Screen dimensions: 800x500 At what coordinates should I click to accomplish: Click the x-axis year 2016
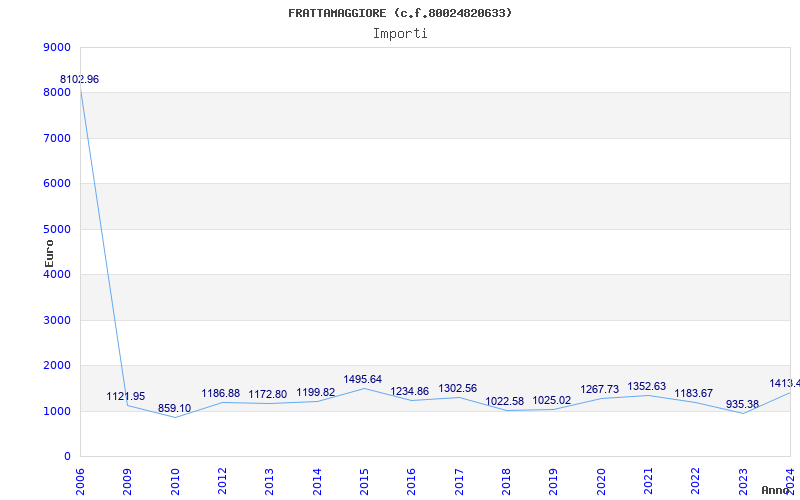click(x=411, y=482)
